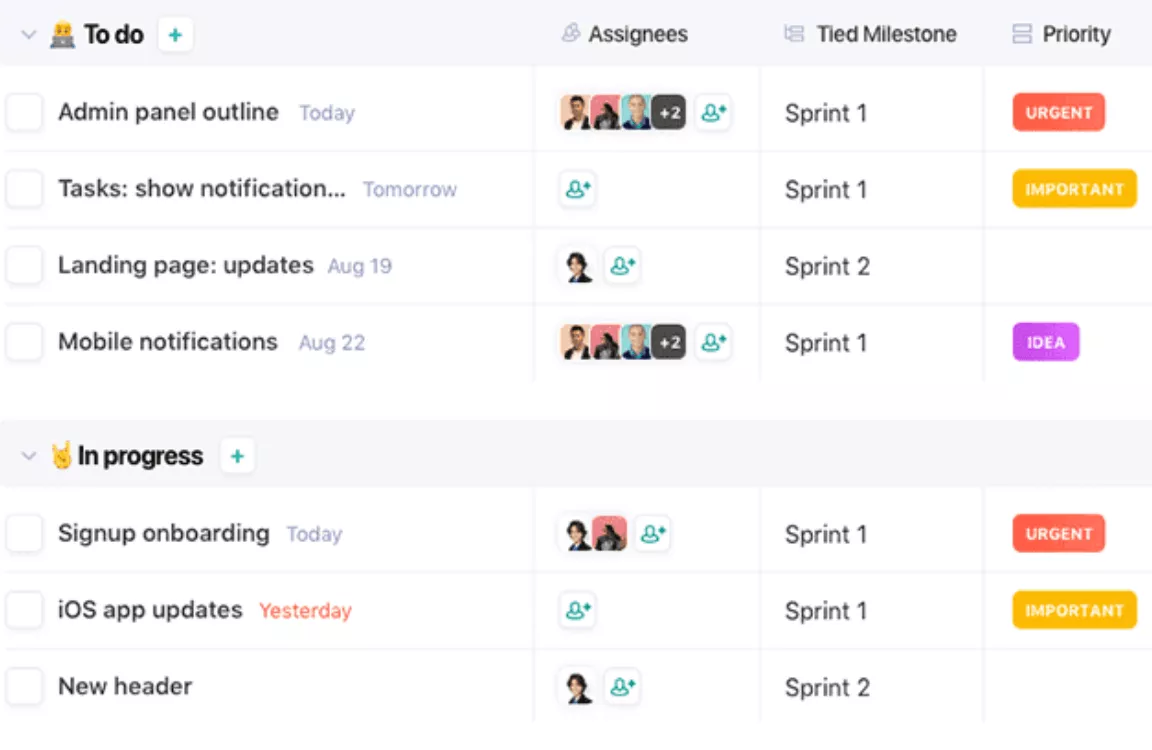The image size is (1152, 750).
Task: Open the Mobile notifications task
Action: [168, 342]
